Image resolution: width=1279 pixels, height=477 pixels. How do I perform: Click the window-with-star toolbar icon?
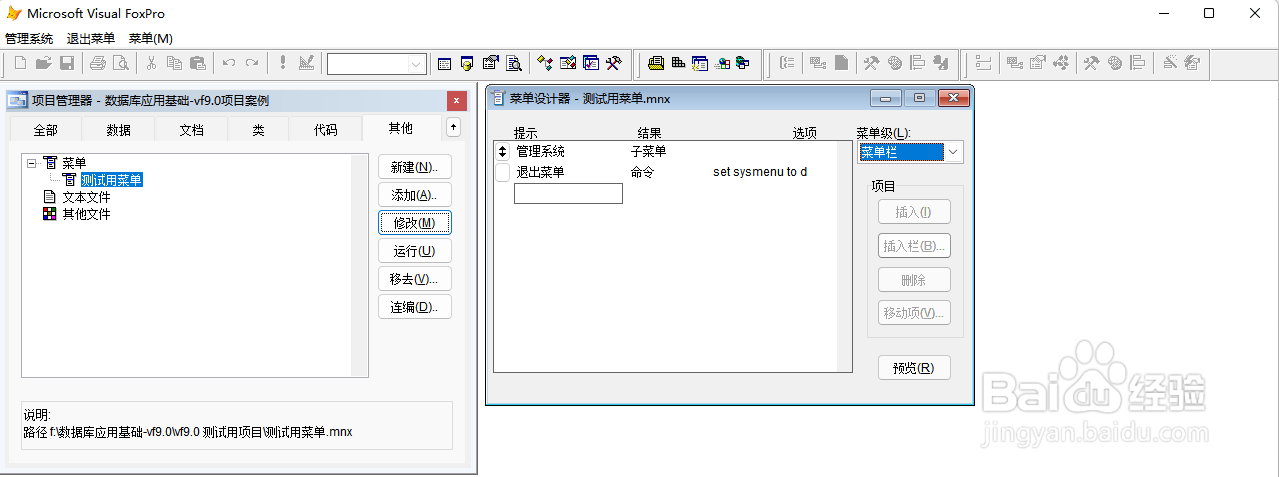(x=700, y=63)
